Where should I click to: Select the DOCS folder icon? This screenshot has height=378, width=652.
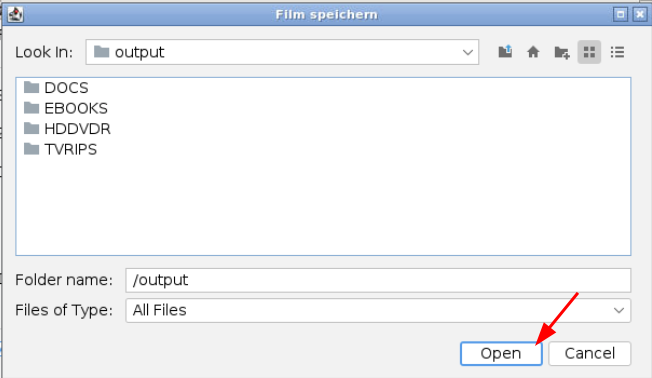click(31, 87)
